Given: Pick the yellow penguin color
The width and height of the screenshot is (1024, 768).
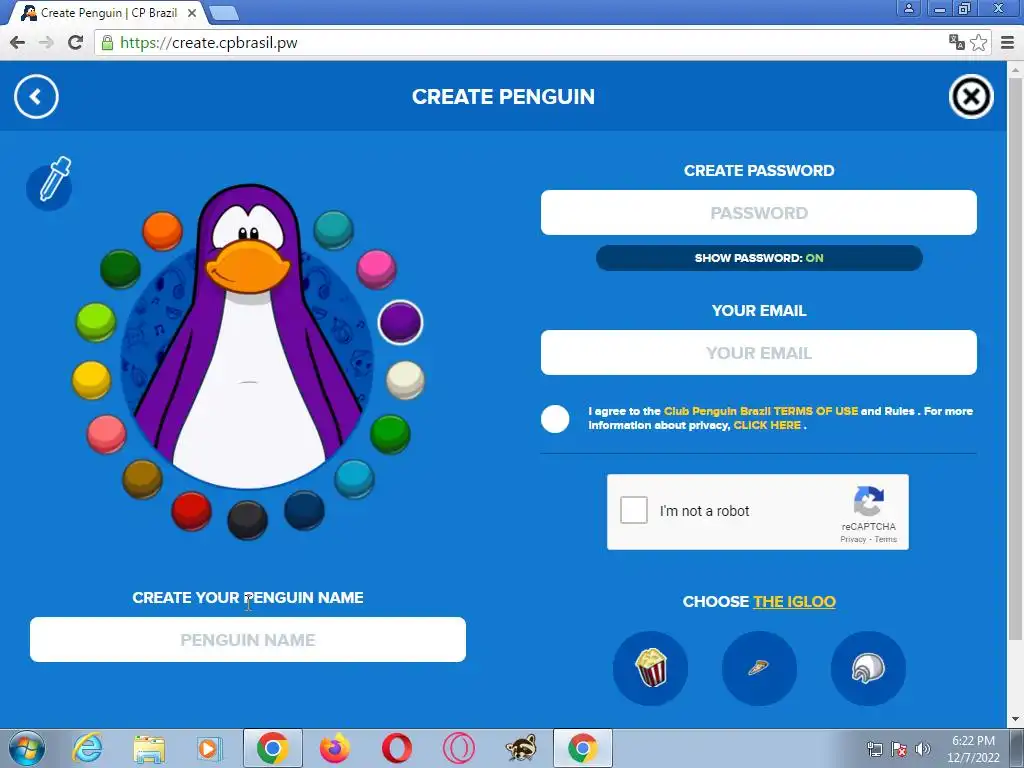Looking at the screenshot, I should 91,379.
